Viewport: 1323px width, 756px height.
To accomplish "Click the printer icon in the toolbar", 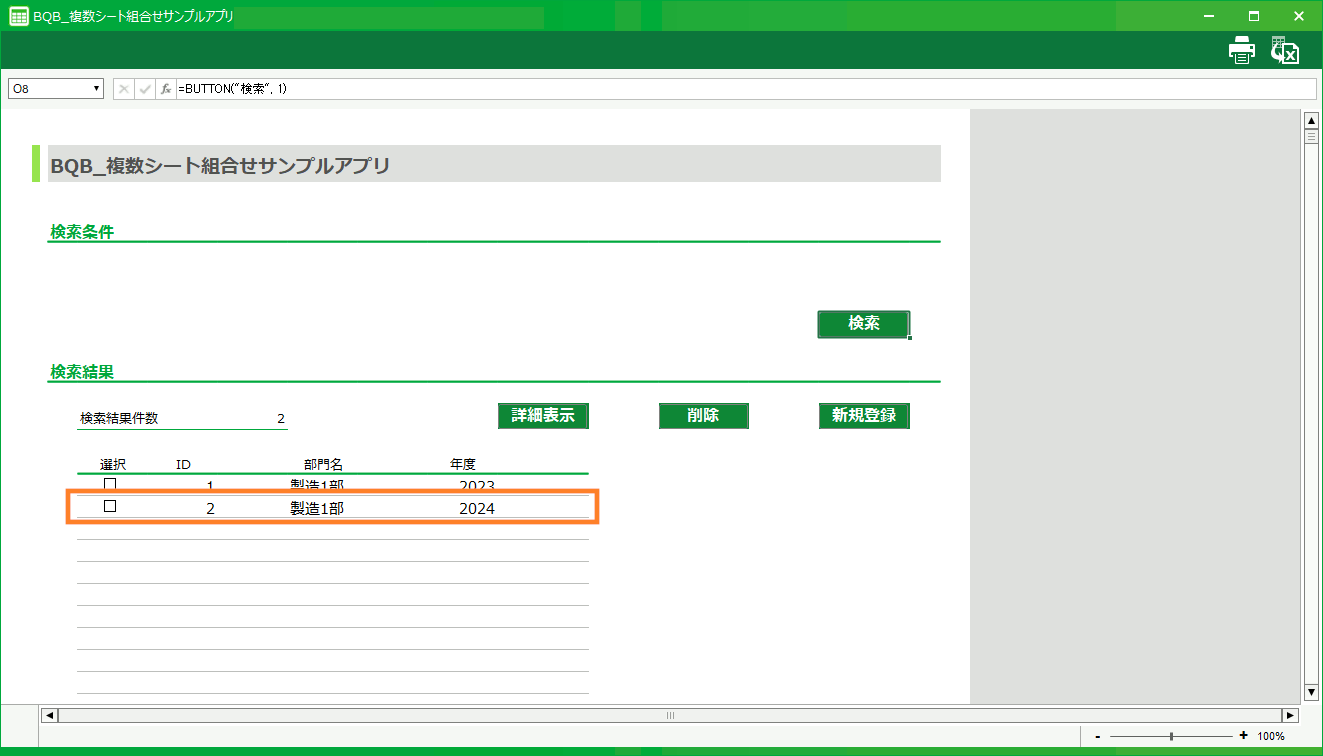I will pos(1241,50).
